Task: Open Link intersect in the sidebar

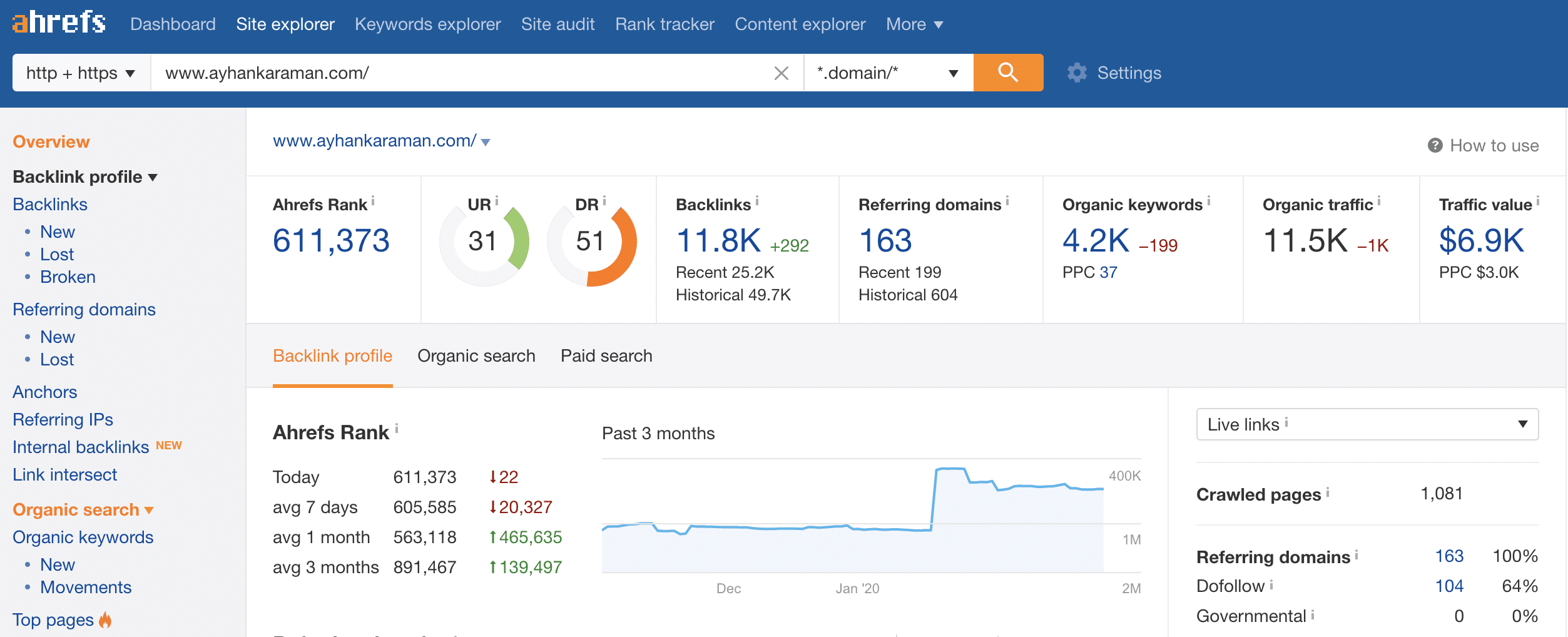Action: [x=64, y=474]
